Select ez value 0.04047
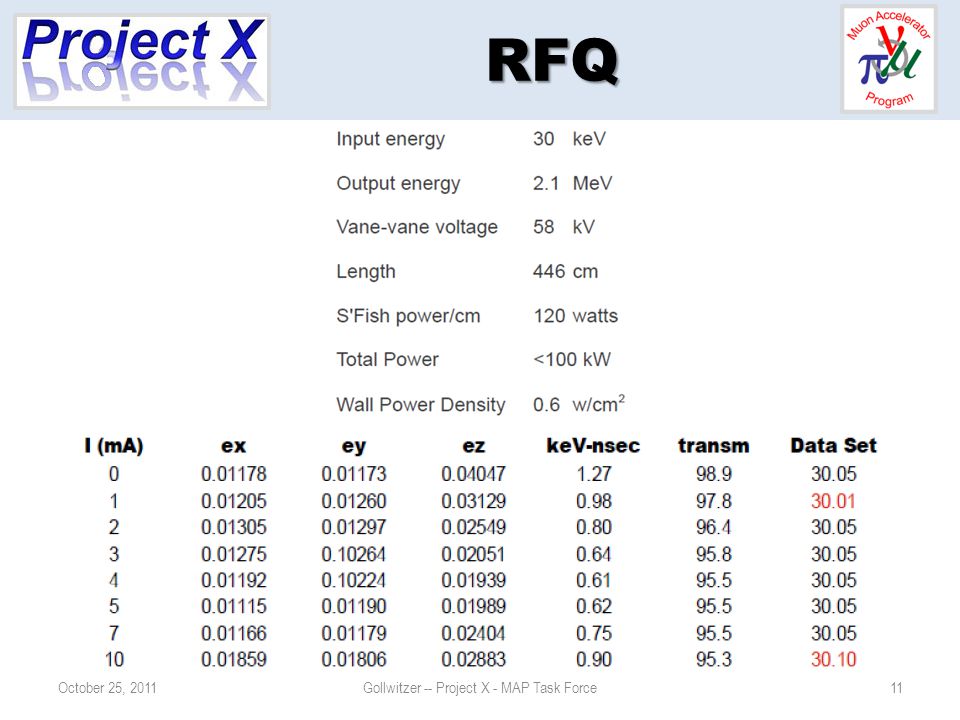The width and height of the screenshot is (960, 720). (x=474, y=474)
